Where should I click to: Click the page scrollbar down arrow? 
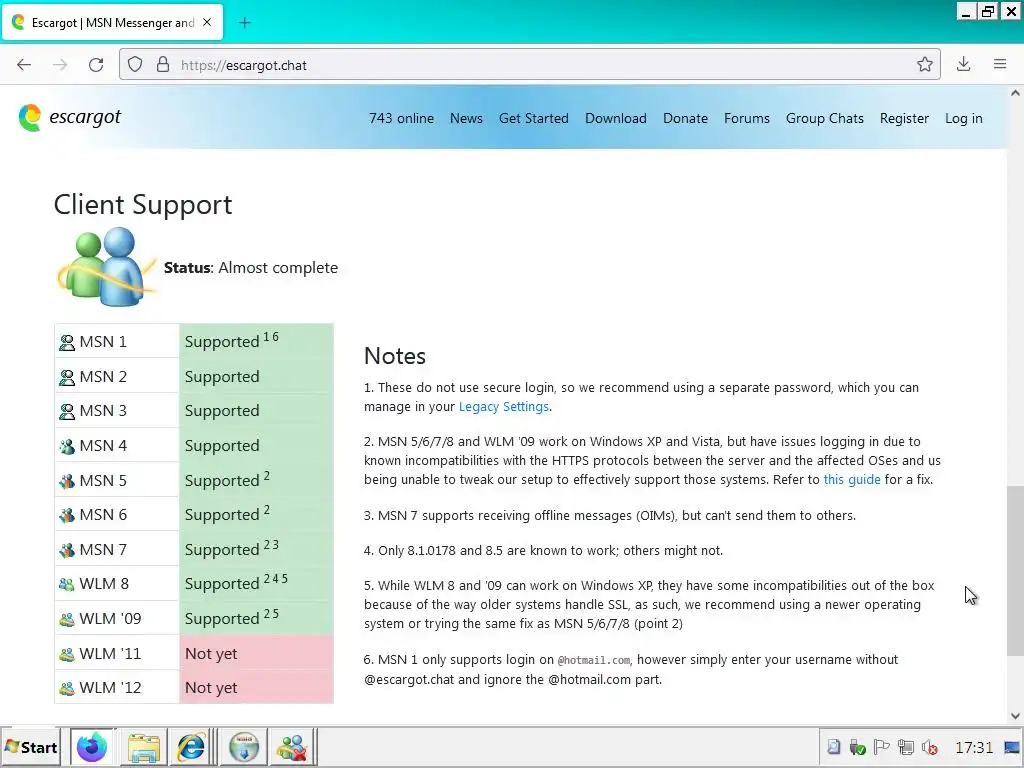tap(1015, 716)
